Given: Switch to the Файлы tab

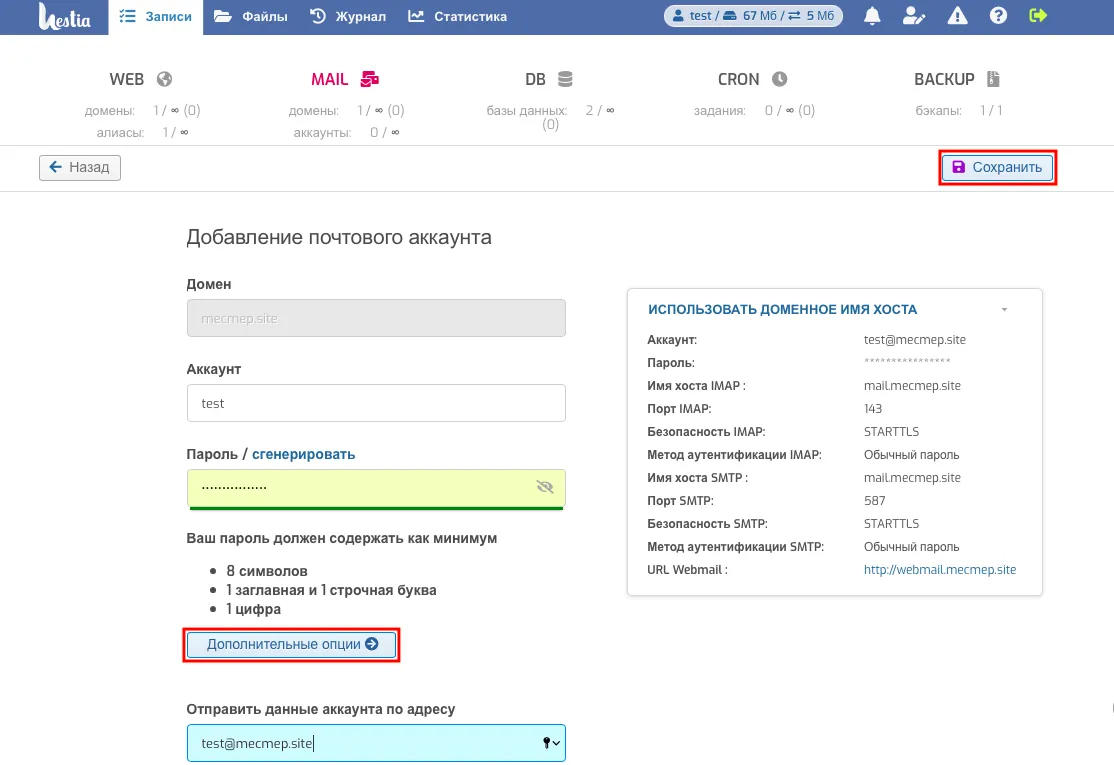Looking at the screenshot, I should (251, 16).
